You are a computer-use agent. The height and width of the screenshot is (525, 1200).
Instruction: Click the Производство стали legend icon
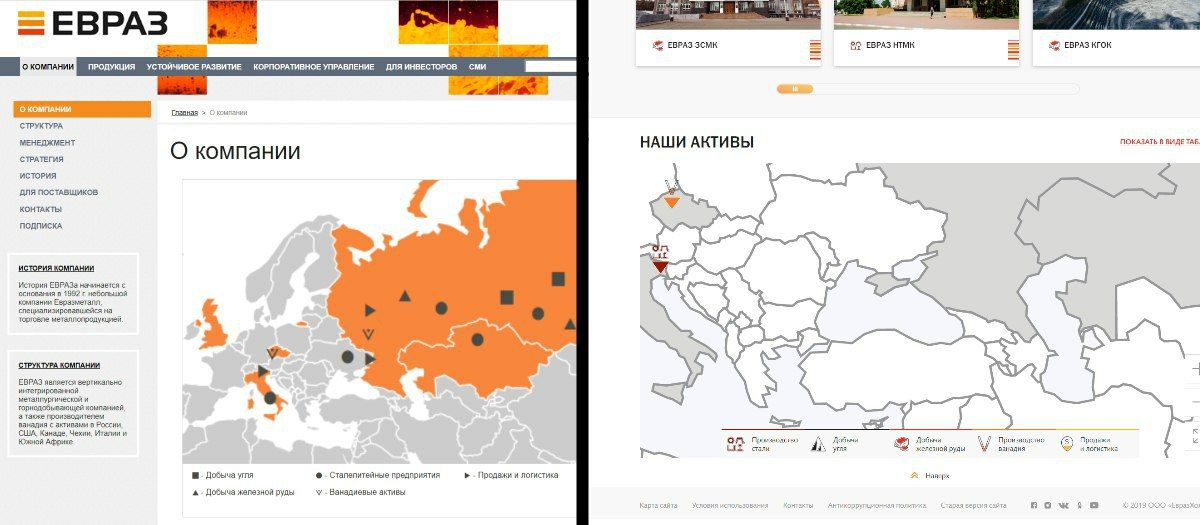point(735,445)
